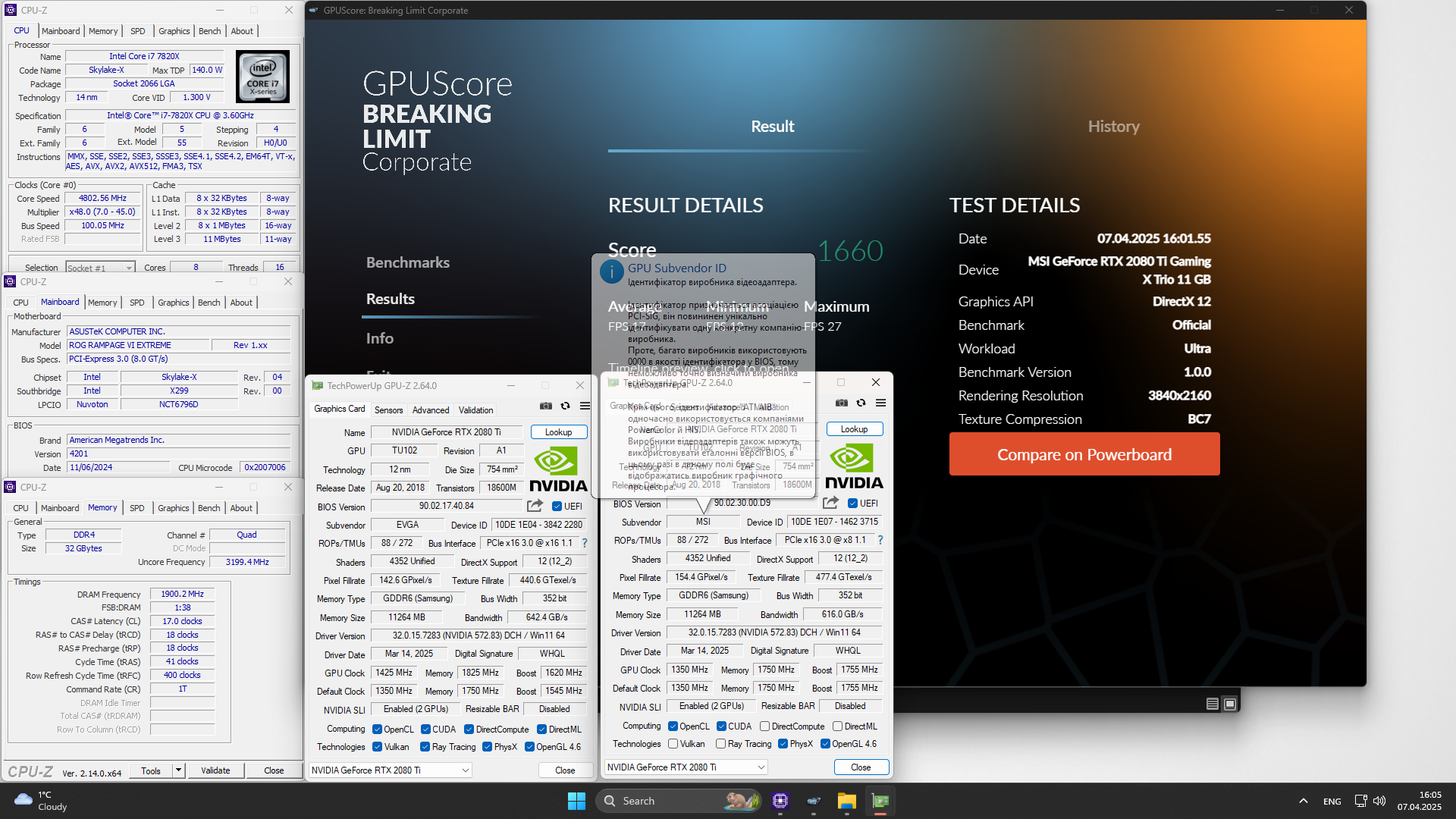
Task: Click the refresh icon in right GPU-Z window
Action: tap(861, 403)
